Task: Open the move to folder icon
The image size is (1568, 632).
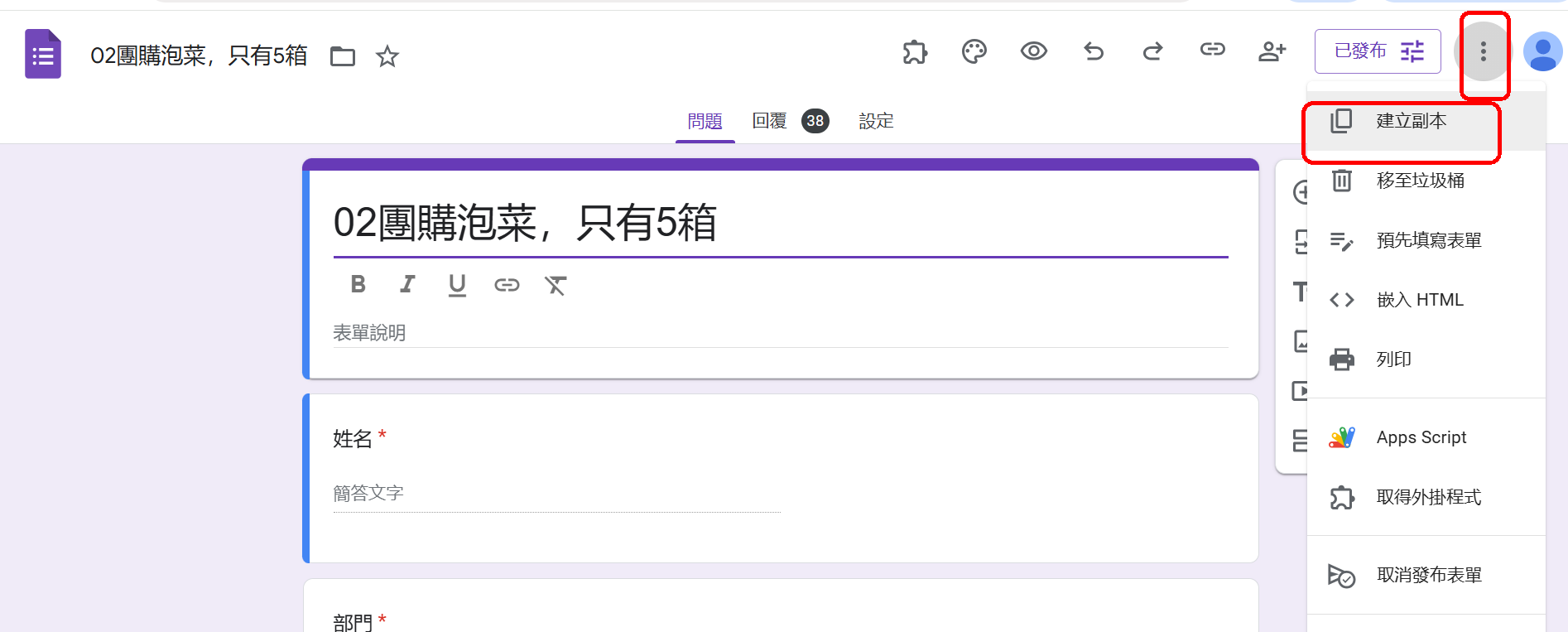Action: 342,56
